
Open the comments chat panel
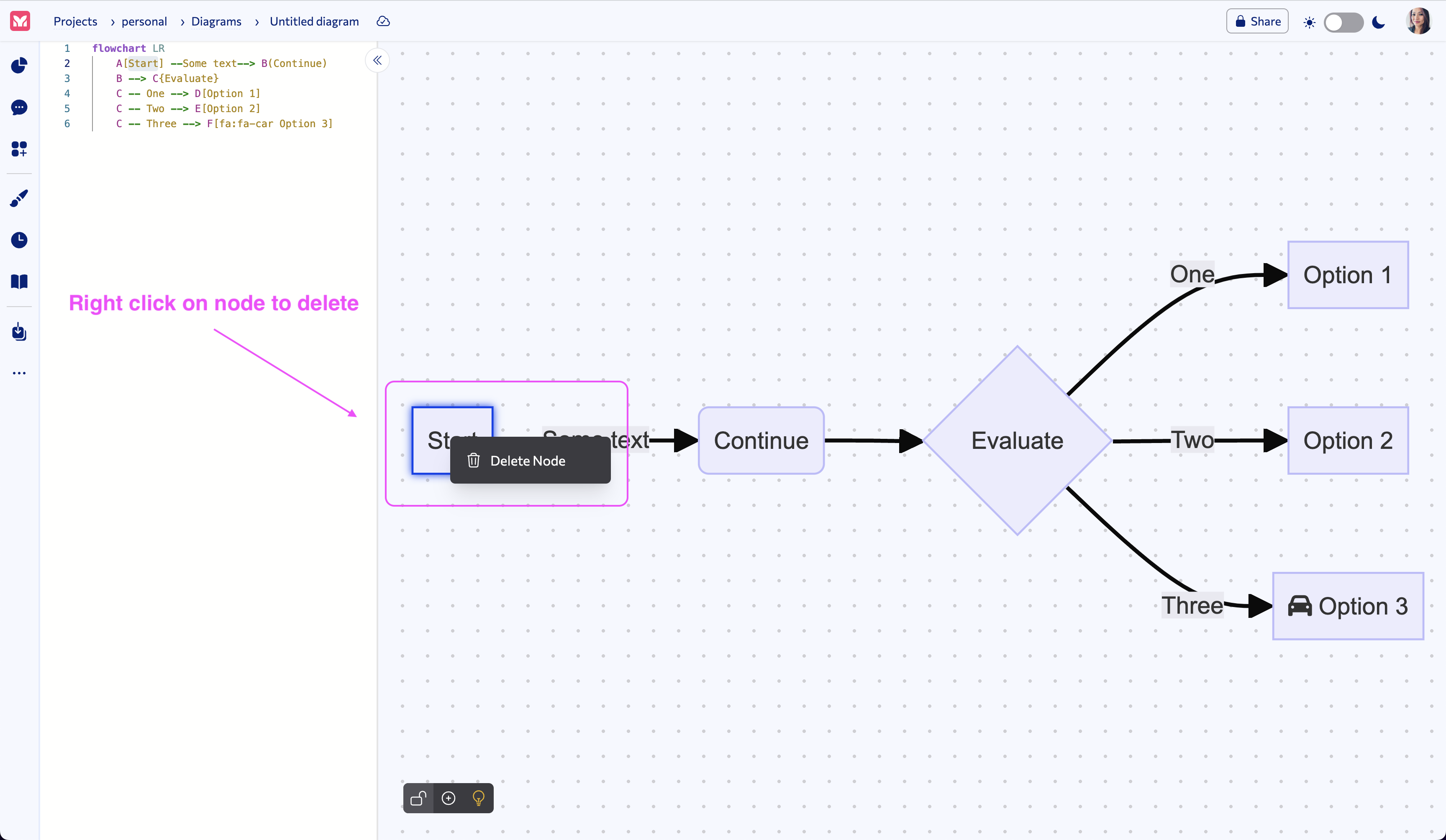19,108
